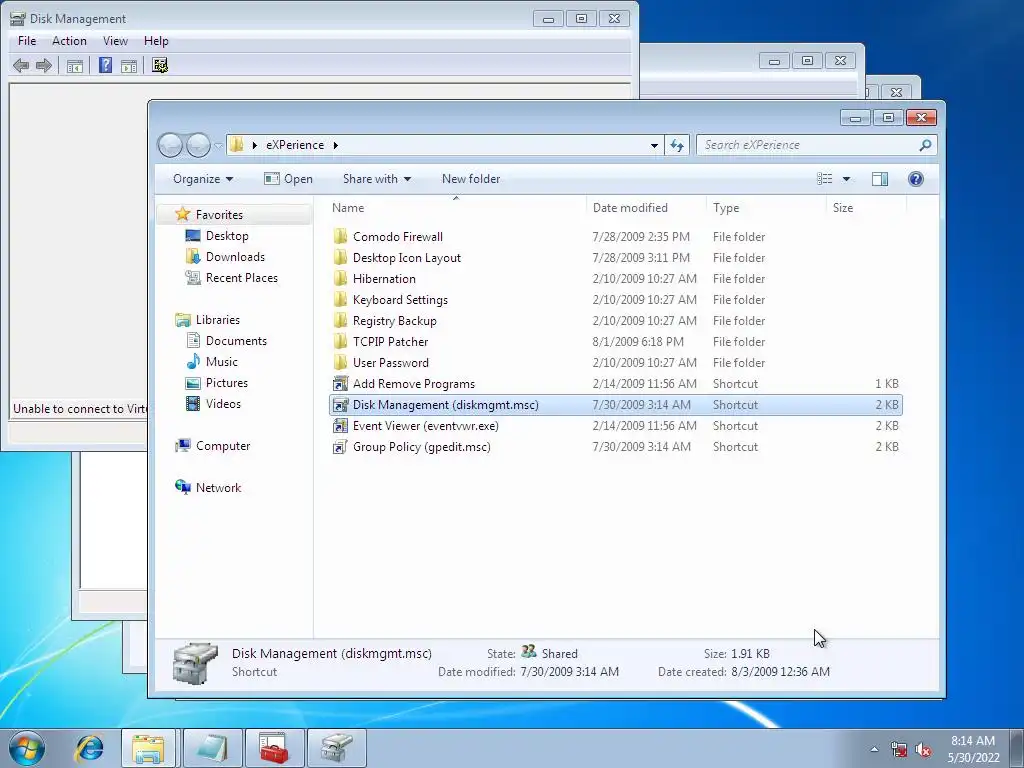Open recent pages dropdown next to nav buttons

click(x=218, y=146)
